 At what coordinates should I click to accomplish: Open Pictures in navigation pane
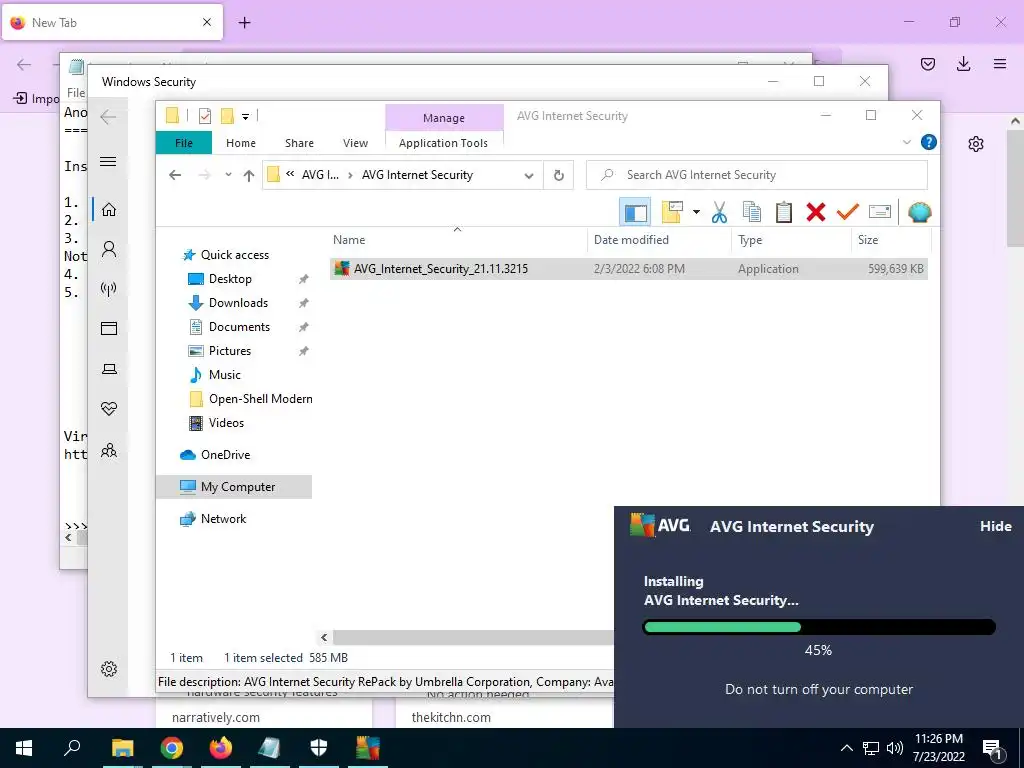(229, 351)
